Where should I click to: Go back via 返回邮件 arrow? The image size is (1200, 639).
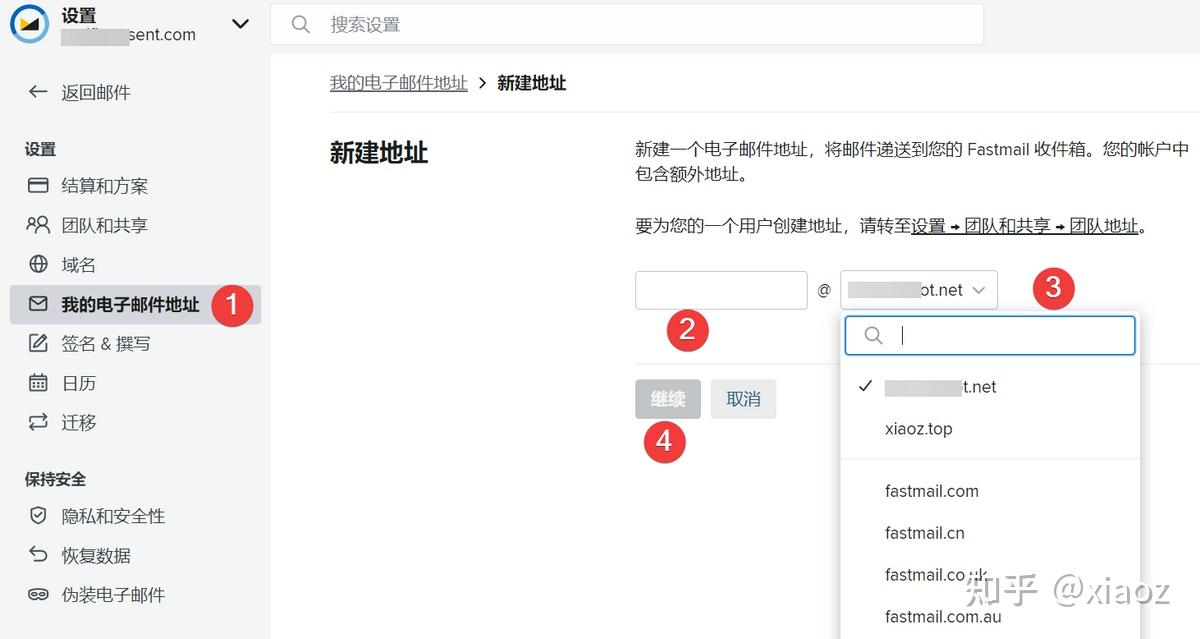click(36, 92)
